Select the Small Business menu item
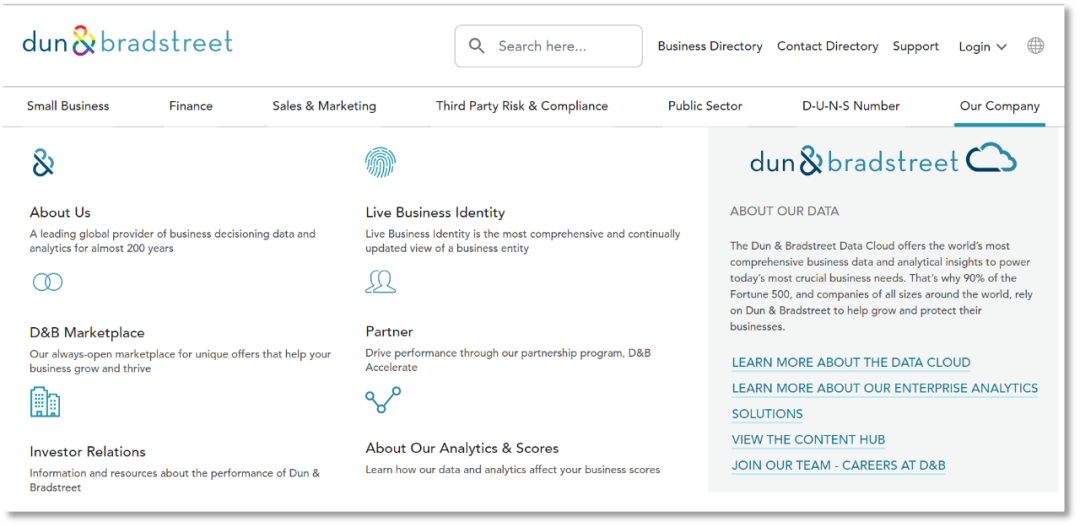 coord(68,106)
